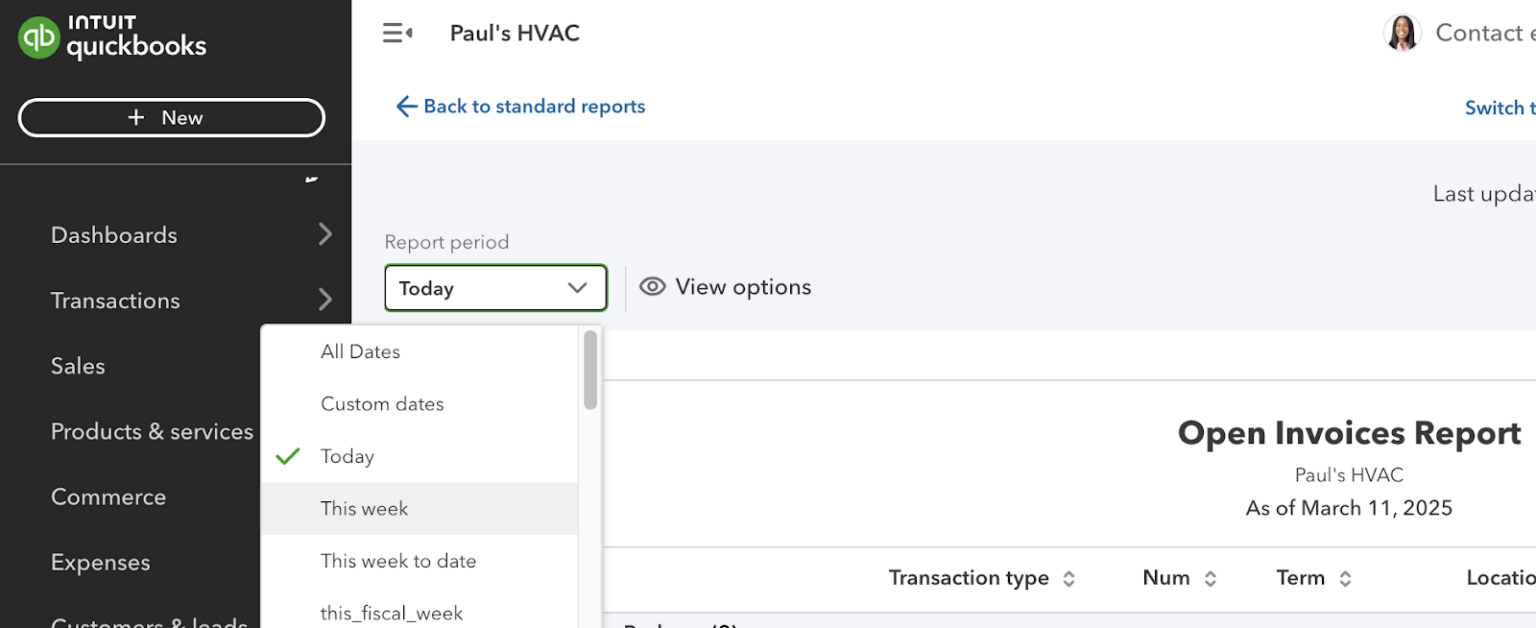Click the QuickBooks logo icon
1536x628 pixels.
(37, 37)
